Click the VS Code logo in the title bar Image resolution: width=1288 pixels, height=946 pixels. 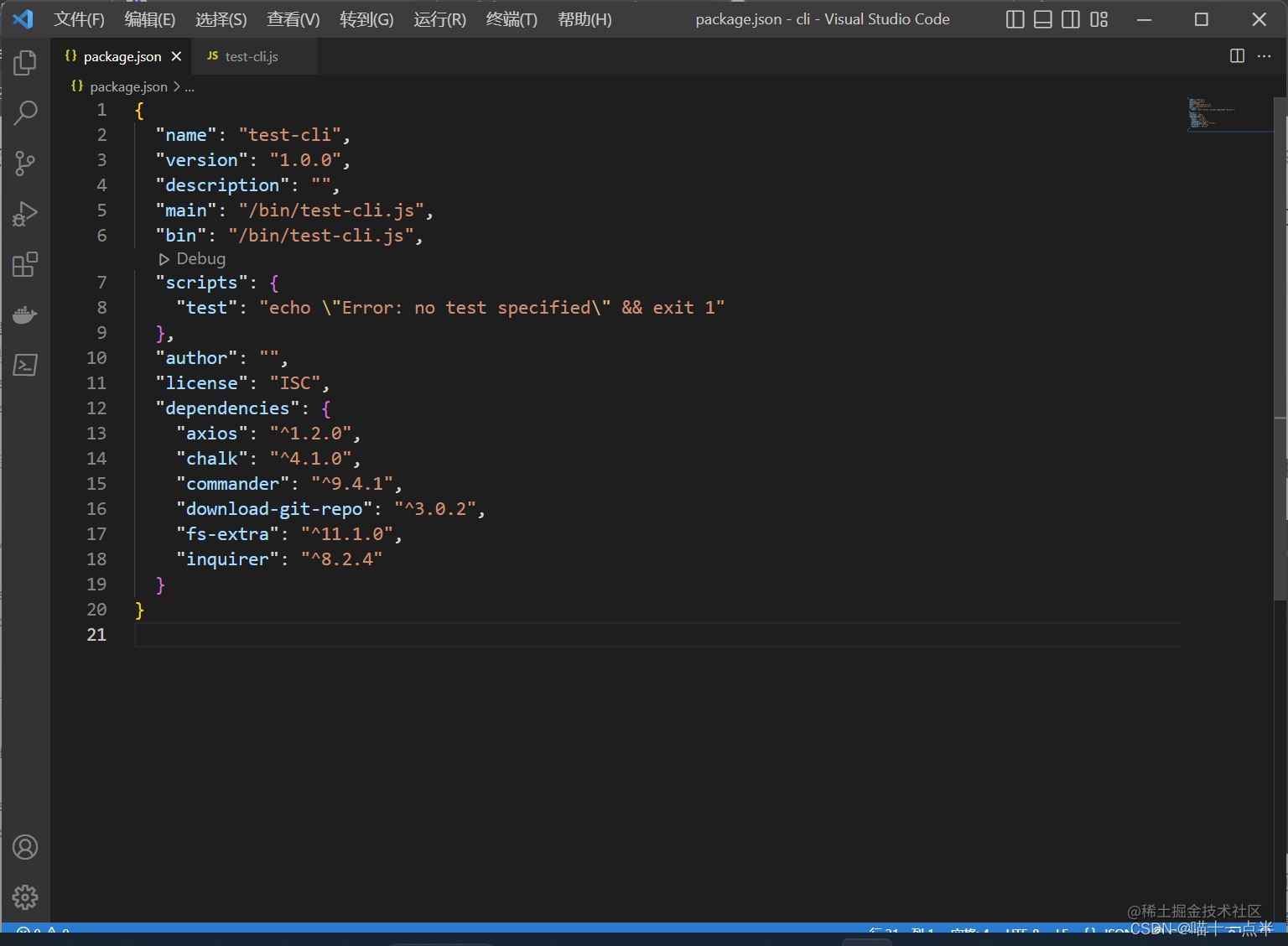(x=23, y=18)
